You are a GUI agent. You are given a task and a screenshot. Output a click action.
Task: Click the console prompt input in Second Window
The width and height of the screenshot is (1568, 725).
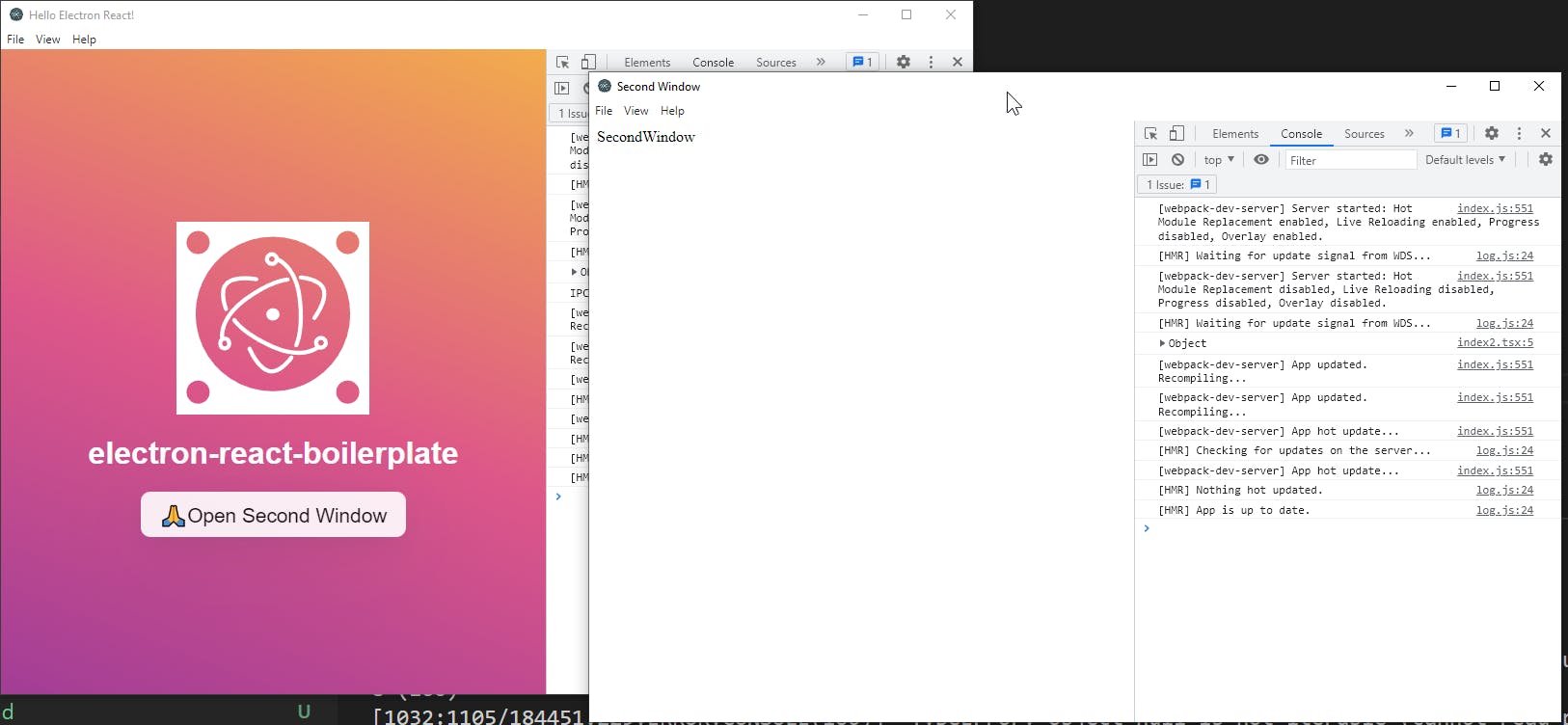pos(1350,528)
